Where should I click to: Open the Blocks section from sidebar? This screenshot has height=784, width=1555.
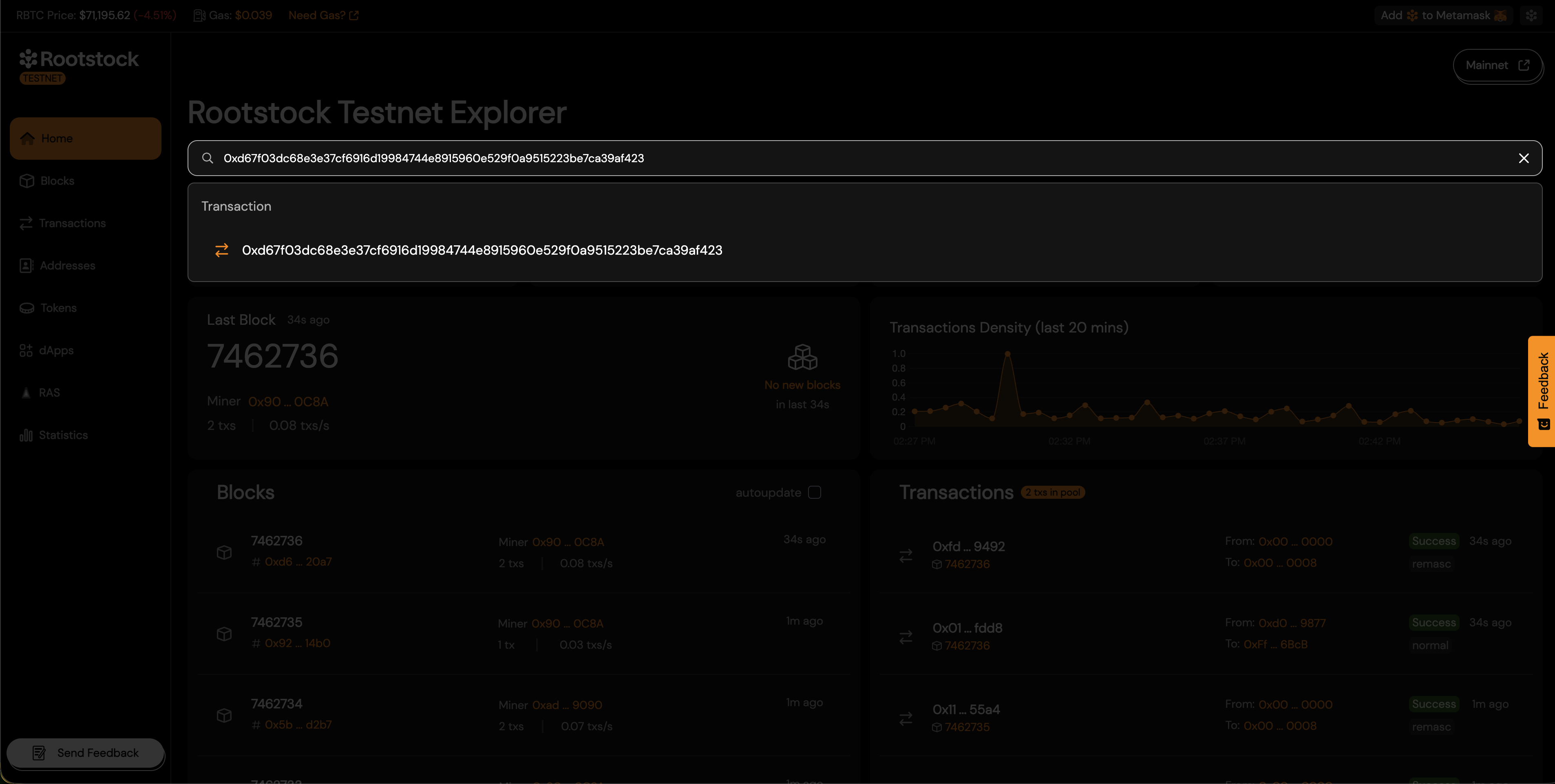click(x=57, y=181)
